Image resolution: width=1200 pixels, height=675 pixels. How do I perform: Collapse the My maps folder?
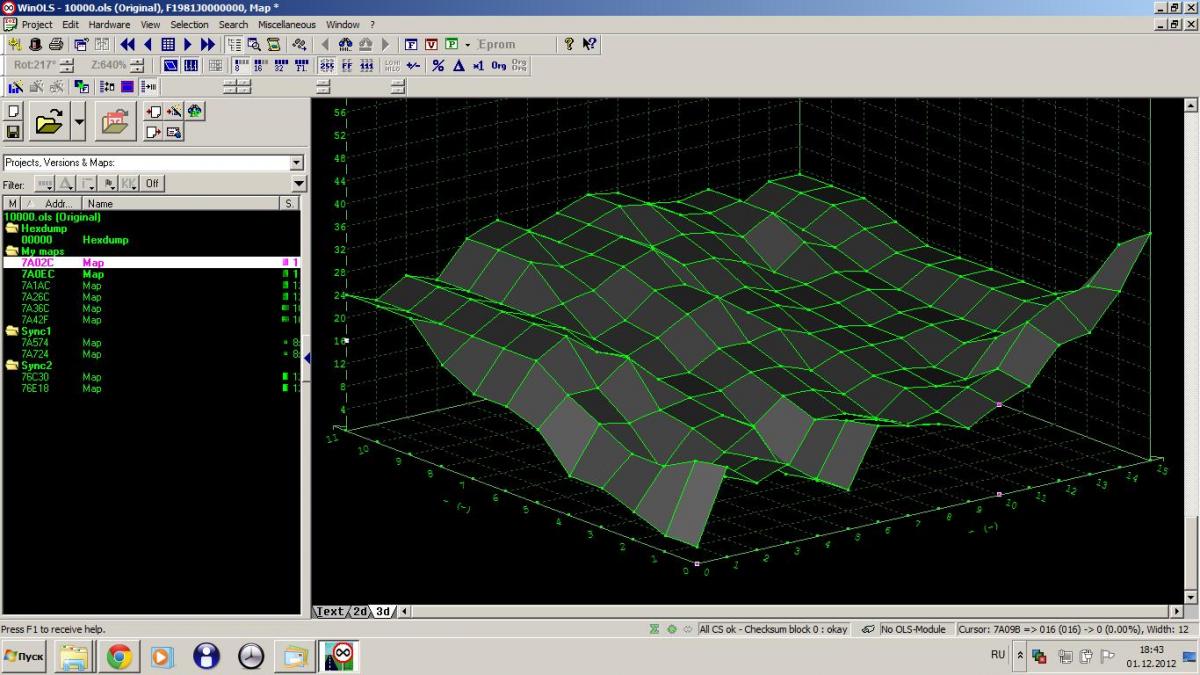[13, 251]
